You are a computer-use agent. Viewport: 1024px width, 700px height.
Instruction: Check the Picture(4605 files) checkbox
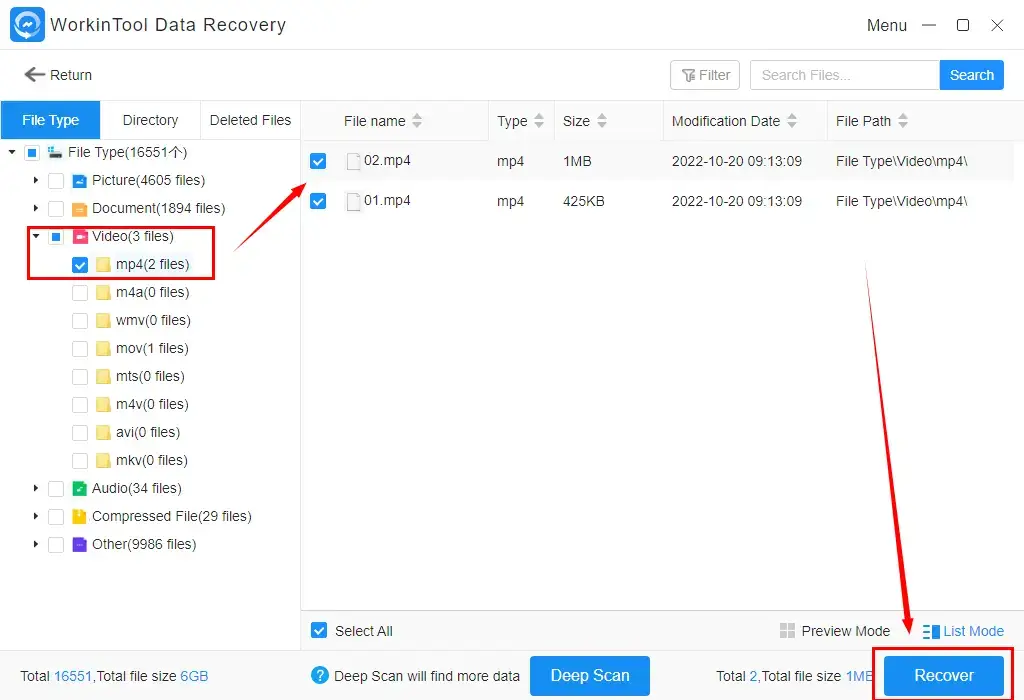click(56, 181)
